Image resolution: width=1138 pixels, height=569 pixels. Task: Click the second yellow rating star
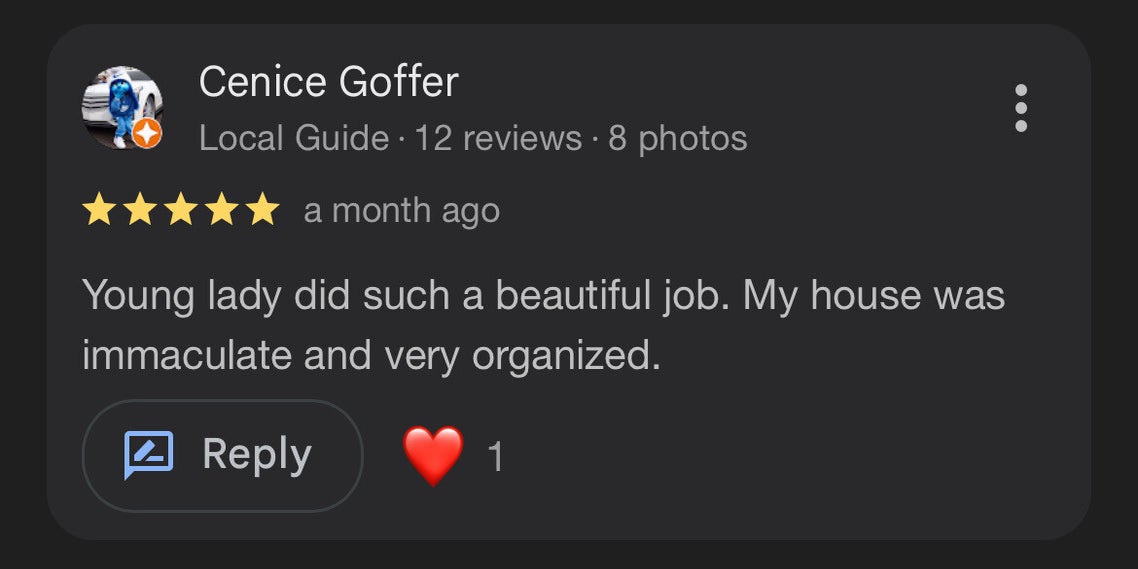click(x=139, y=211)
